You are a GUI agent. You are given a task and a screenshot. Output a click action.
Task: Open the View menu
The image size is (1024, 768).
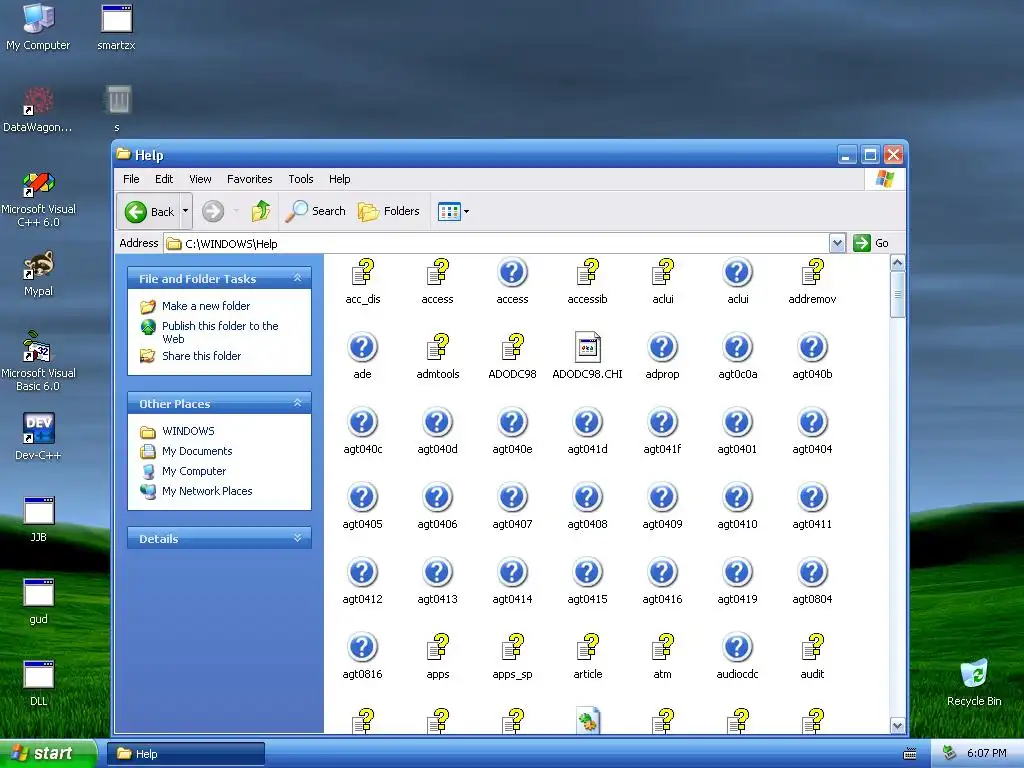tap(200, 179)
